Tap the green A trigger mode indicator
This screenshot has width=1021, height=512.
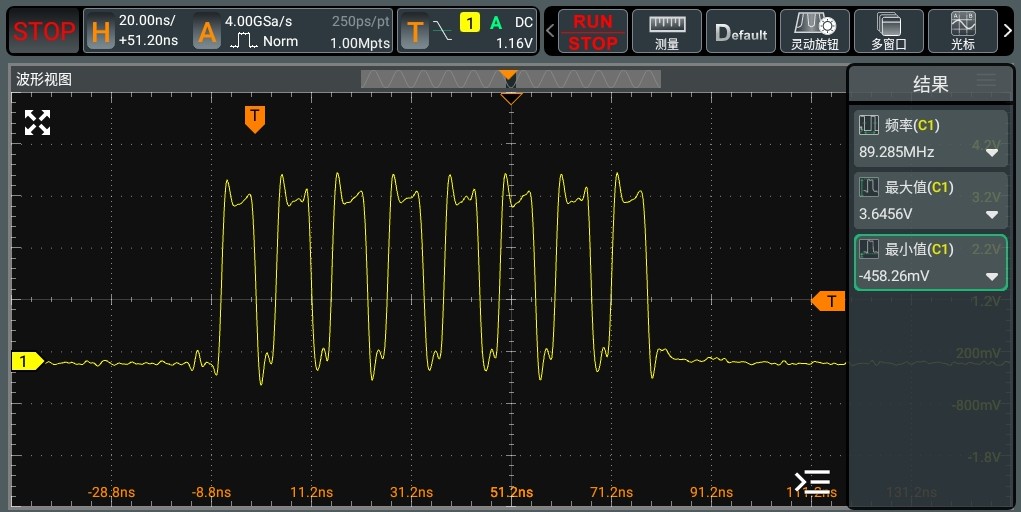496,23
